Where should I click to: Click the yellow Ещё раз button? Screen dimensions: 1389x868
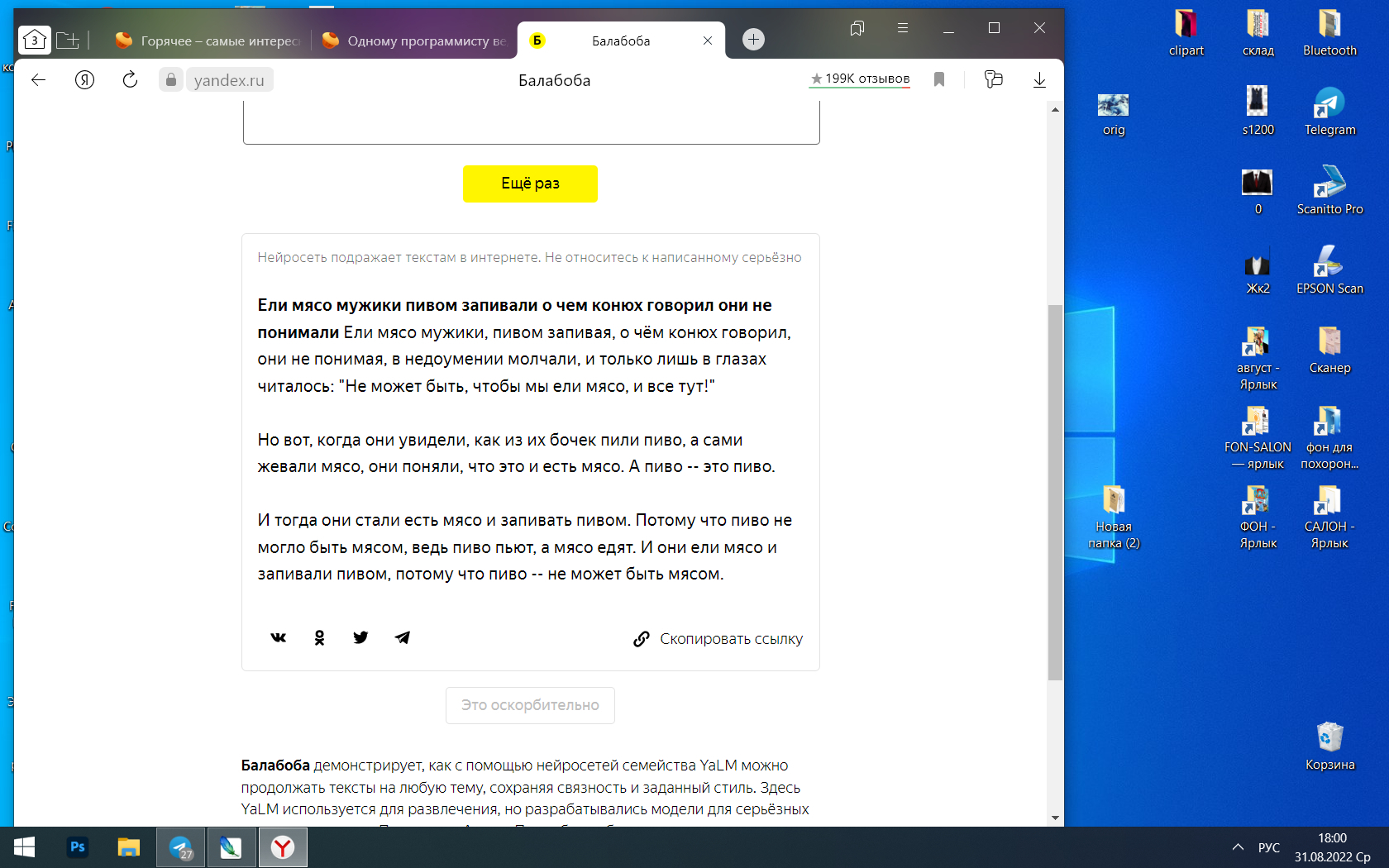coord(530,184)
